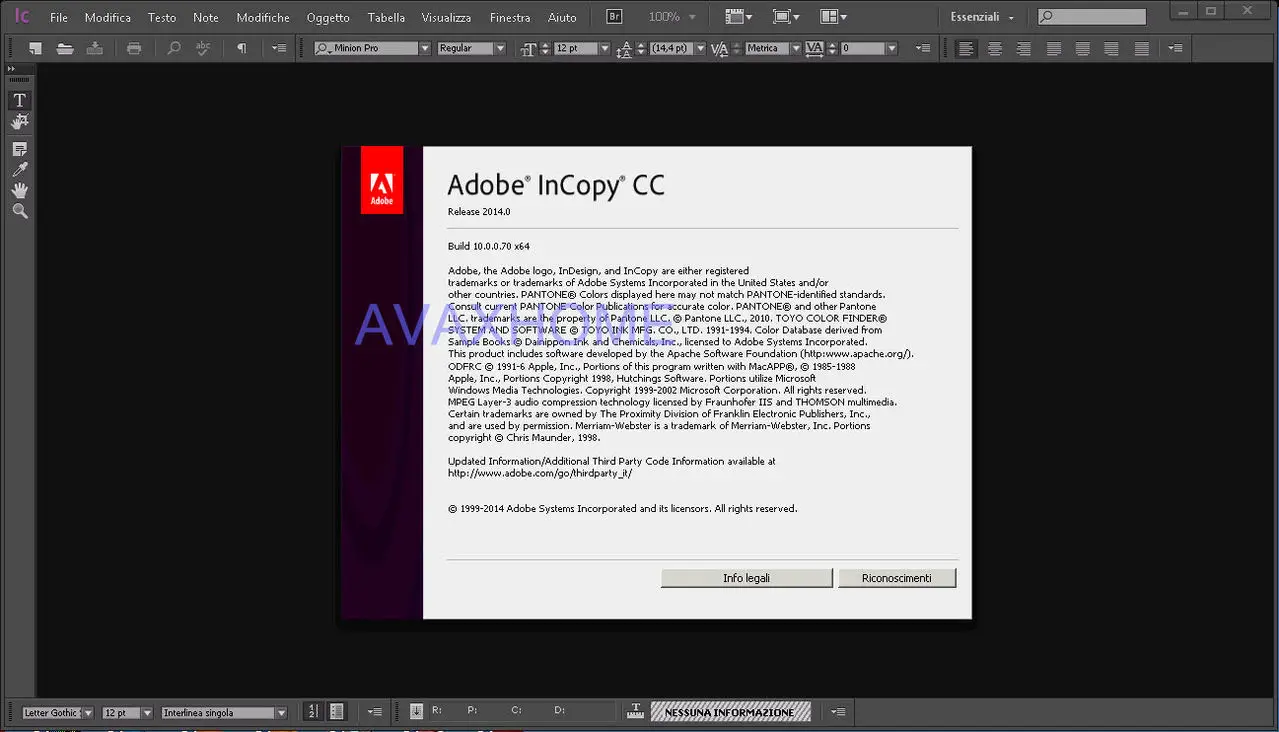Open the Note menu
This screenshot has width=1279, height=732.
point(206,17)
